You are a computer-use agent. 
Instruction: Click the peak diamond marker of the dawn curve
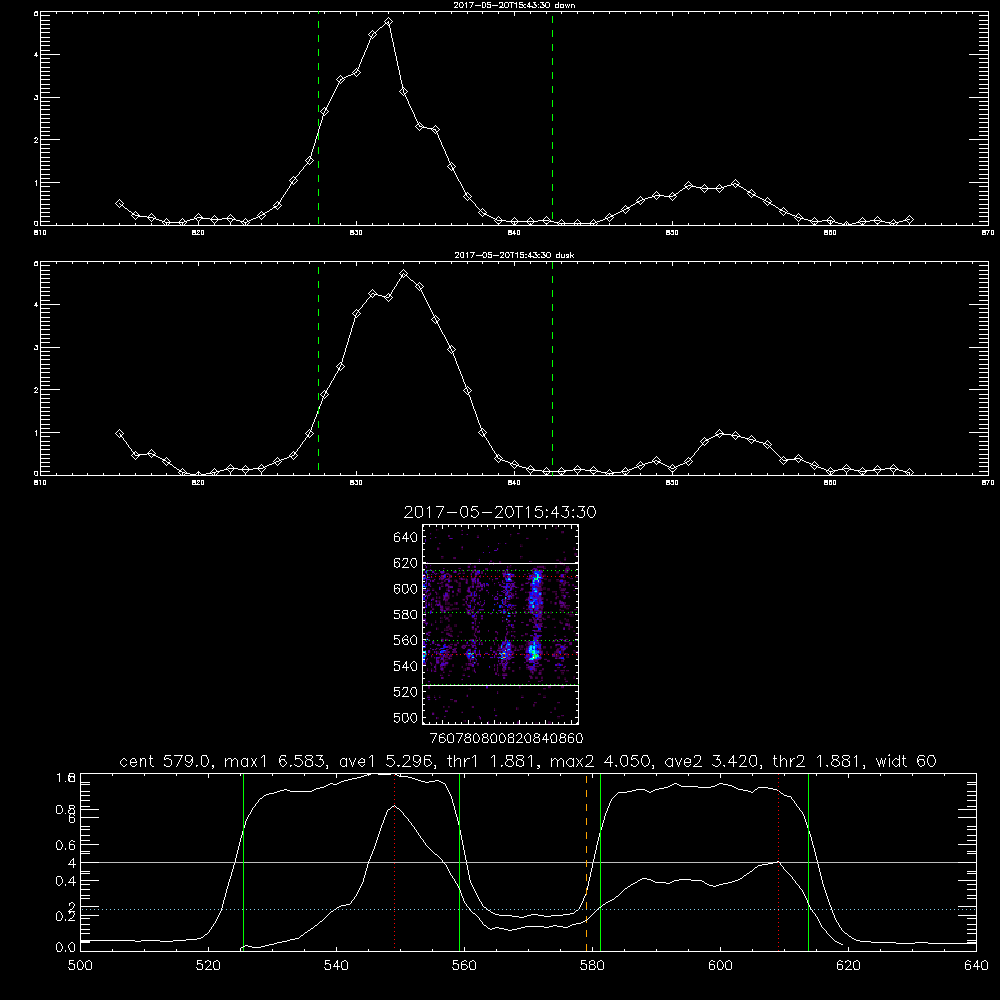[388, 22]
